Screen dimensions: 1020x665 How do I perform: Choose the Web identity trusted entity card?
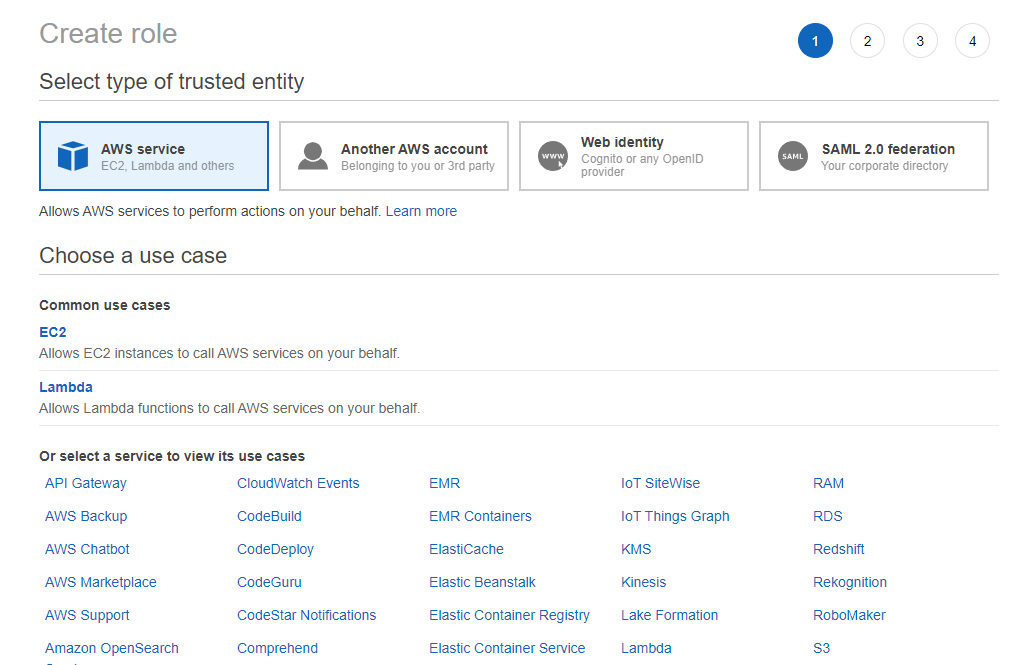pyautogui.click(x=634, y=156)
